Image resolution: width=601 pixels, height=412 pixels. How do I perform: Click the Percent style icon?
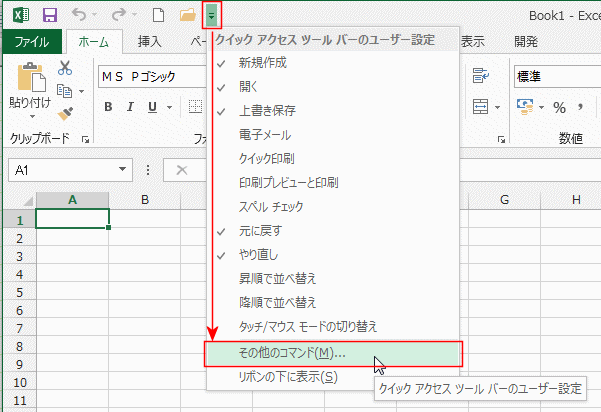coord(559,107)
